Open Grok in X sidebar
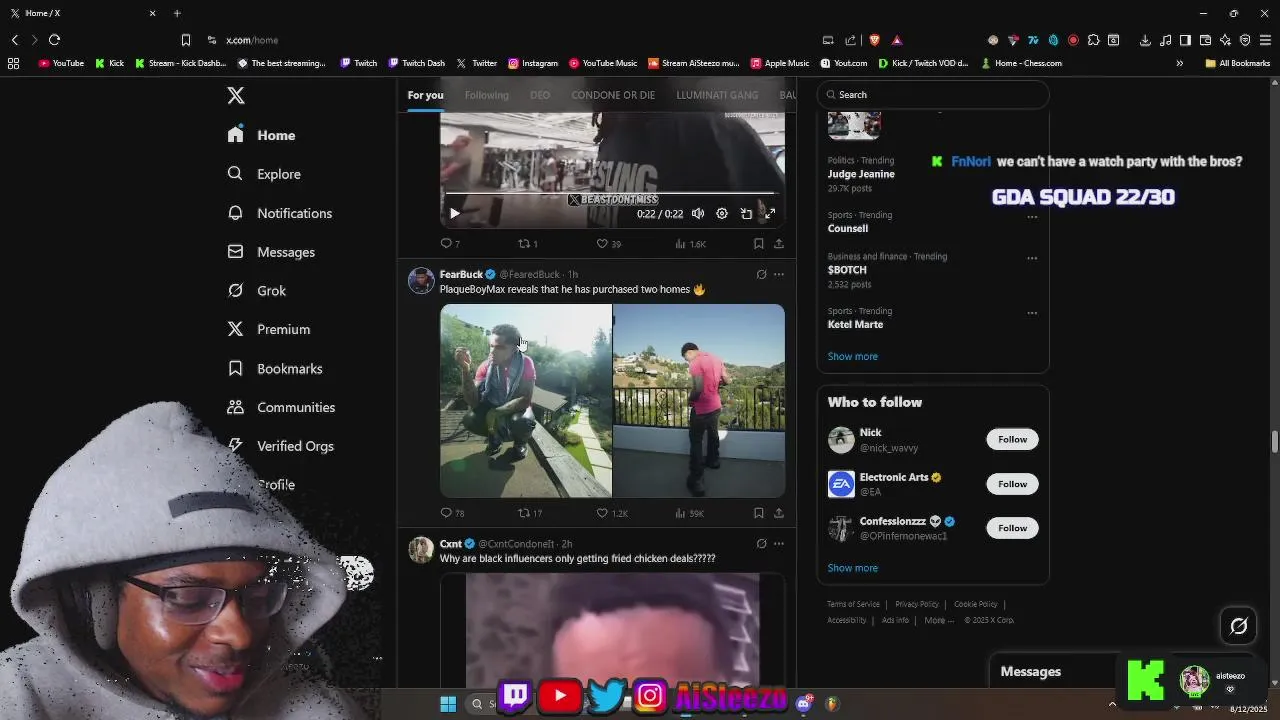The height and width of the screenshot is (720, 1280). pos(256,291)
